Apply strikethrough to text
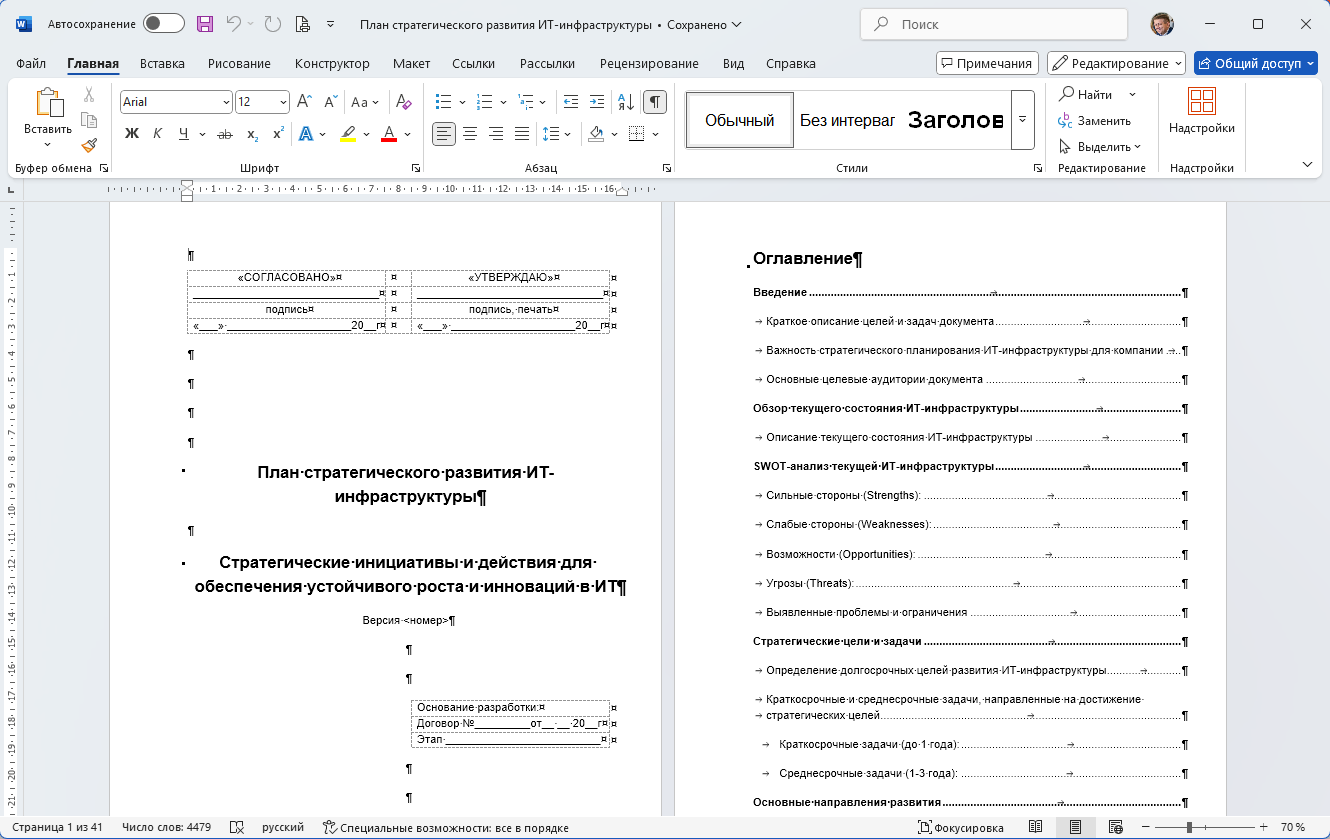 click(x=225, y=134)
